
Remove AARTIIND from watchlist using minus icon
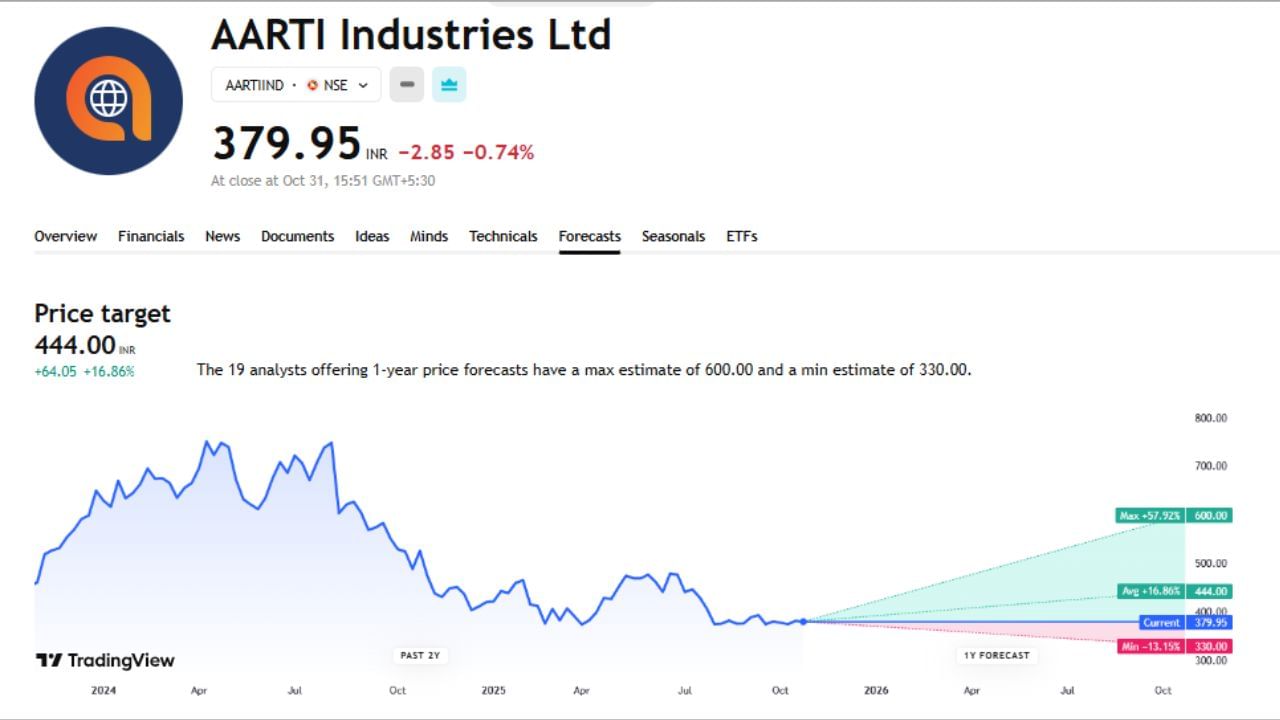(406, 85)
